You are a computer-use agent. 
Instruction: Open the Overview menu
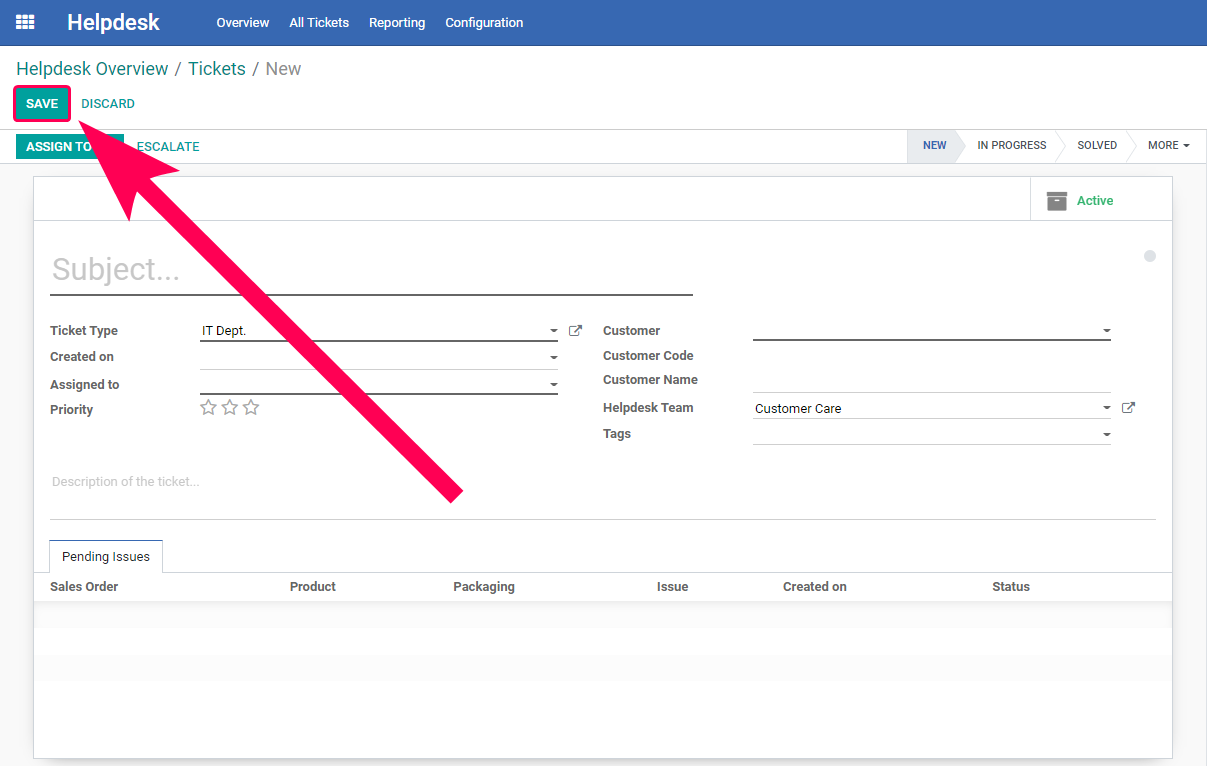(243, 22)
